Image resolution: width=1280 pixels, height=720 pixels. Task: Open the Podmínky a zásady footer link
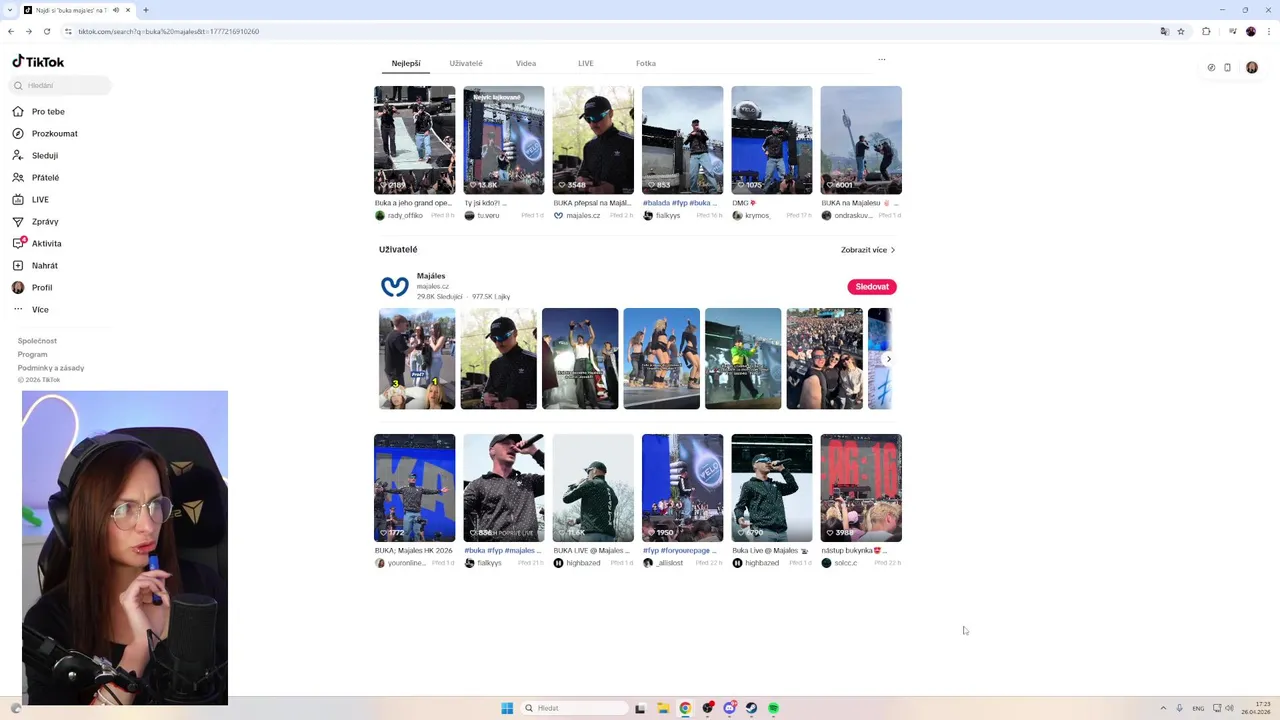point(51,368)
